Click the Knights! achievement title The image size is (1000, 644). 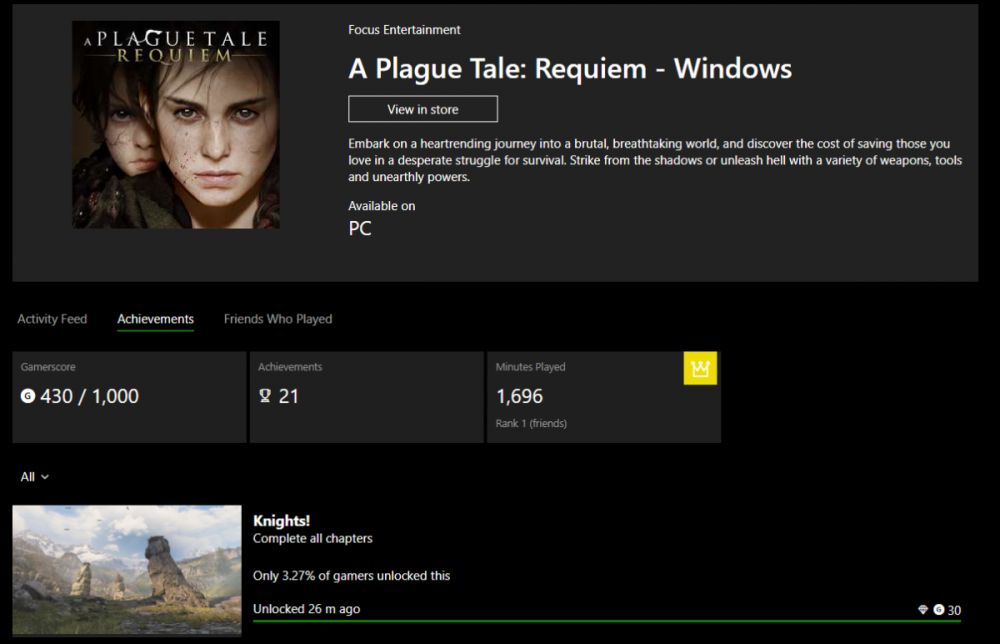[x=281, y=520]
